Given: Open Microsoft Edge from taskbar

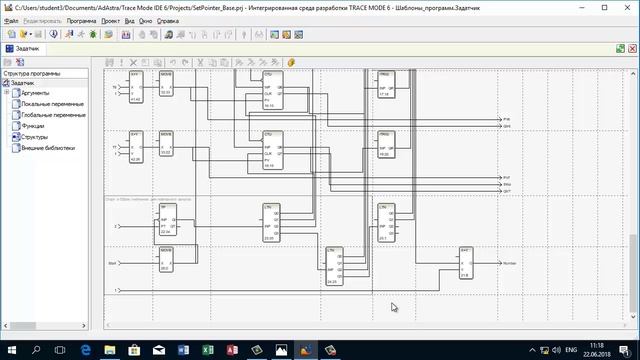Looking at the screenshot, I should tap(85, 350).
